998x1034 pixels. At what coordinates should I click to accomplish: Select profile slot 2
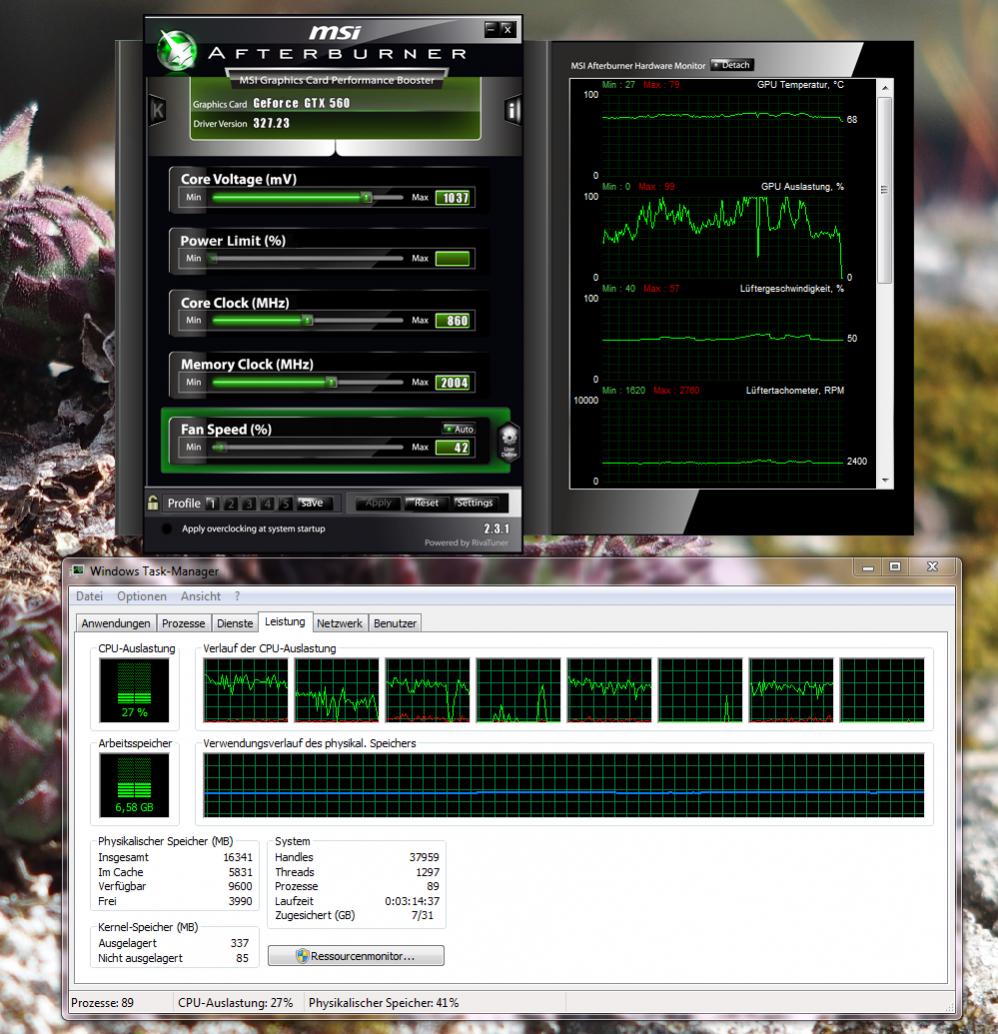pyautogui.click(x=230, y=503)
